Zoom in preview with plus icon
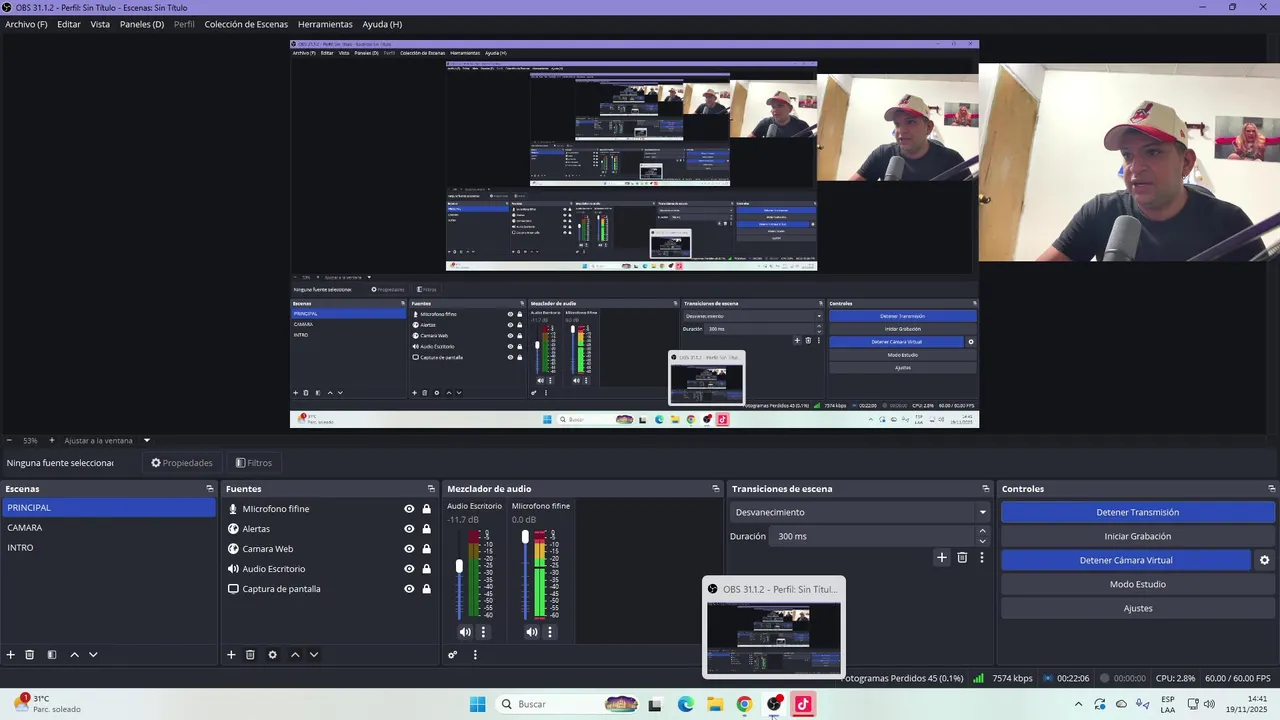The width and height of the screenshot is (1280, 720). coord(52,440)
